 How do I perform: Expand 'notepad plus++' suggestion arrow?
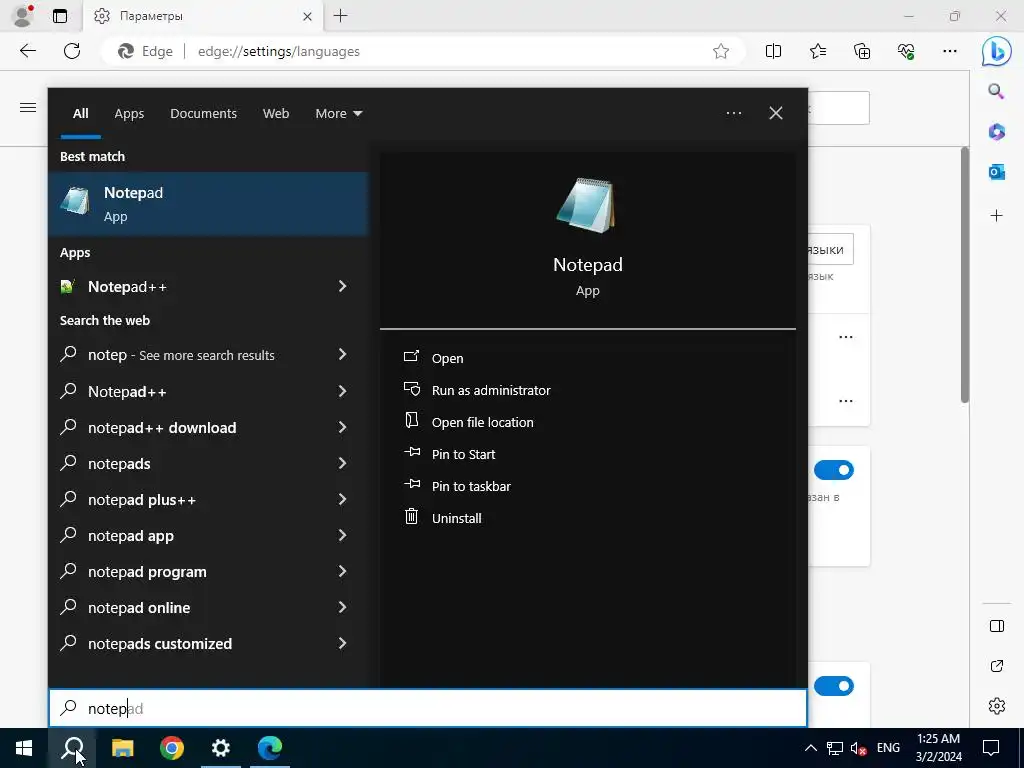coord(342,499)
